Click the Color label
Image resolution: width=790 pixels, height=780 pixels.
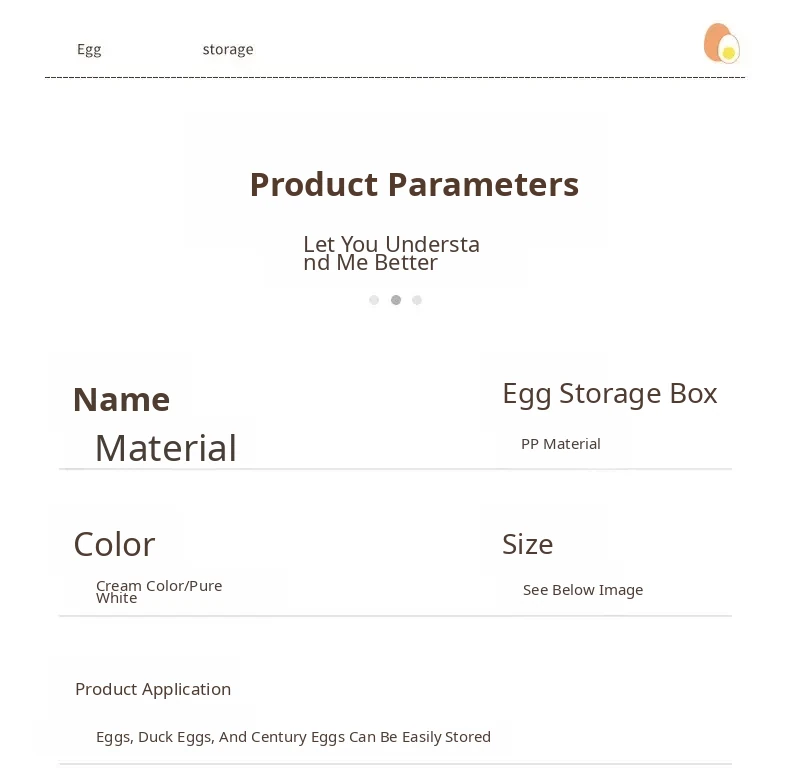pyautogui.click(x=114, y=544)
